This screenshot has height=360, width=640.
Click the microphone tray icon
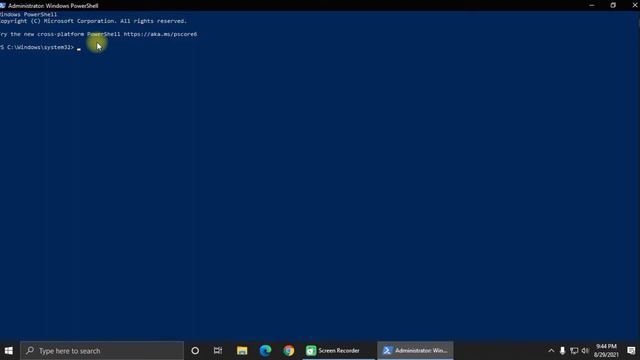coord(562,351)
